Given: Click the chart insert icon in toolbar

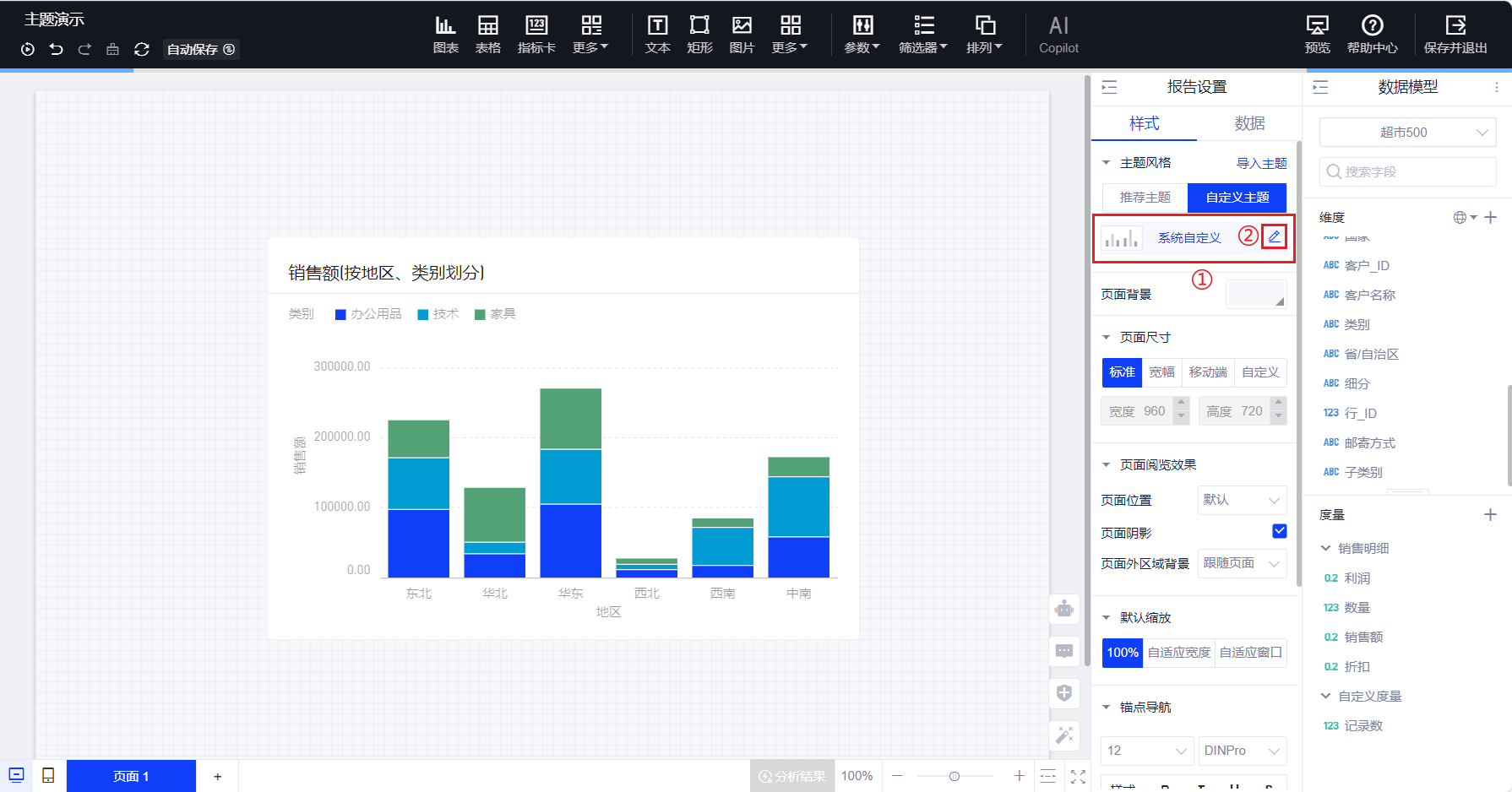Looking at the screenshot, I should [x=445, y=34].
